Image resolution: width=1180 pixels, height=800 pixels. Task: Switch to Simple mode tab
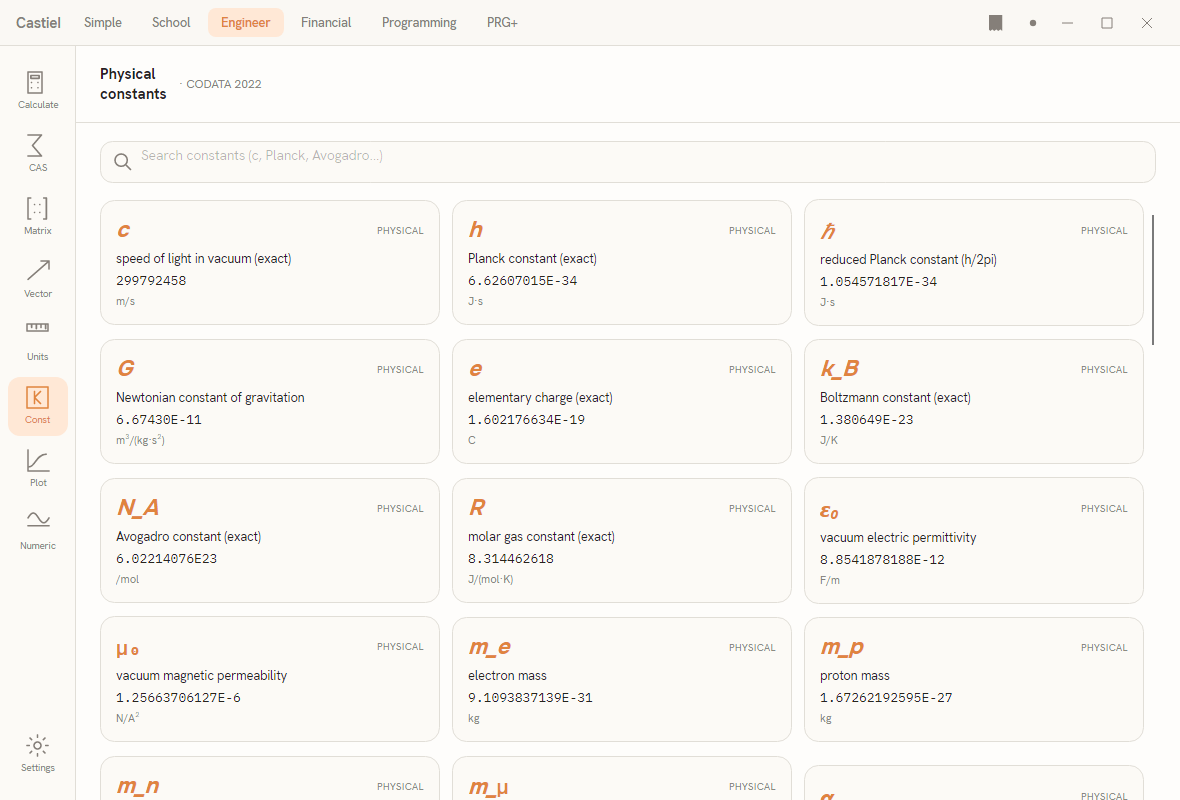point(103,23)
